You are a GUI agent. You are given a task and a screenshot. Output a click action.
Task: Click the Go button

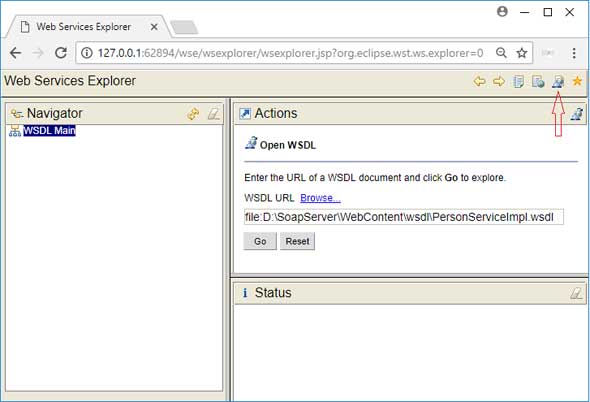point(260,241)
